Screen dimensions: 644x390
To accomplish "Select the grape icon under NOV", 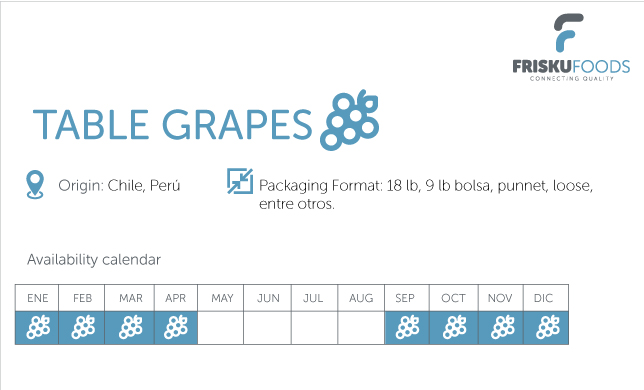I will tap(502, 327).
